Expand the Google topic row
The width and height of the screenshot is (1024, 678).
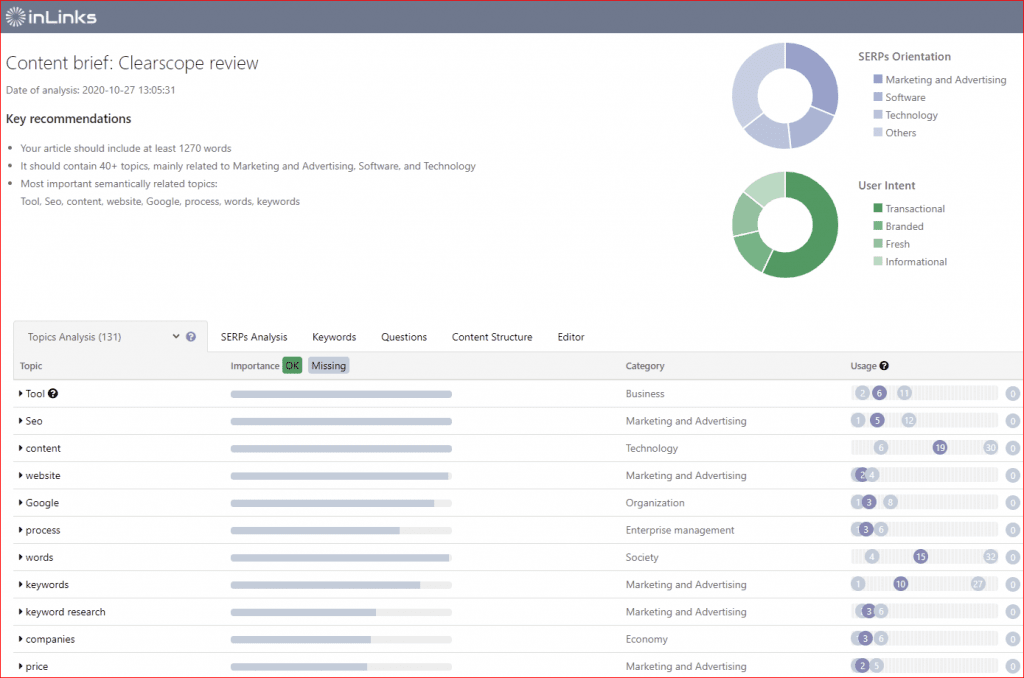20,503
